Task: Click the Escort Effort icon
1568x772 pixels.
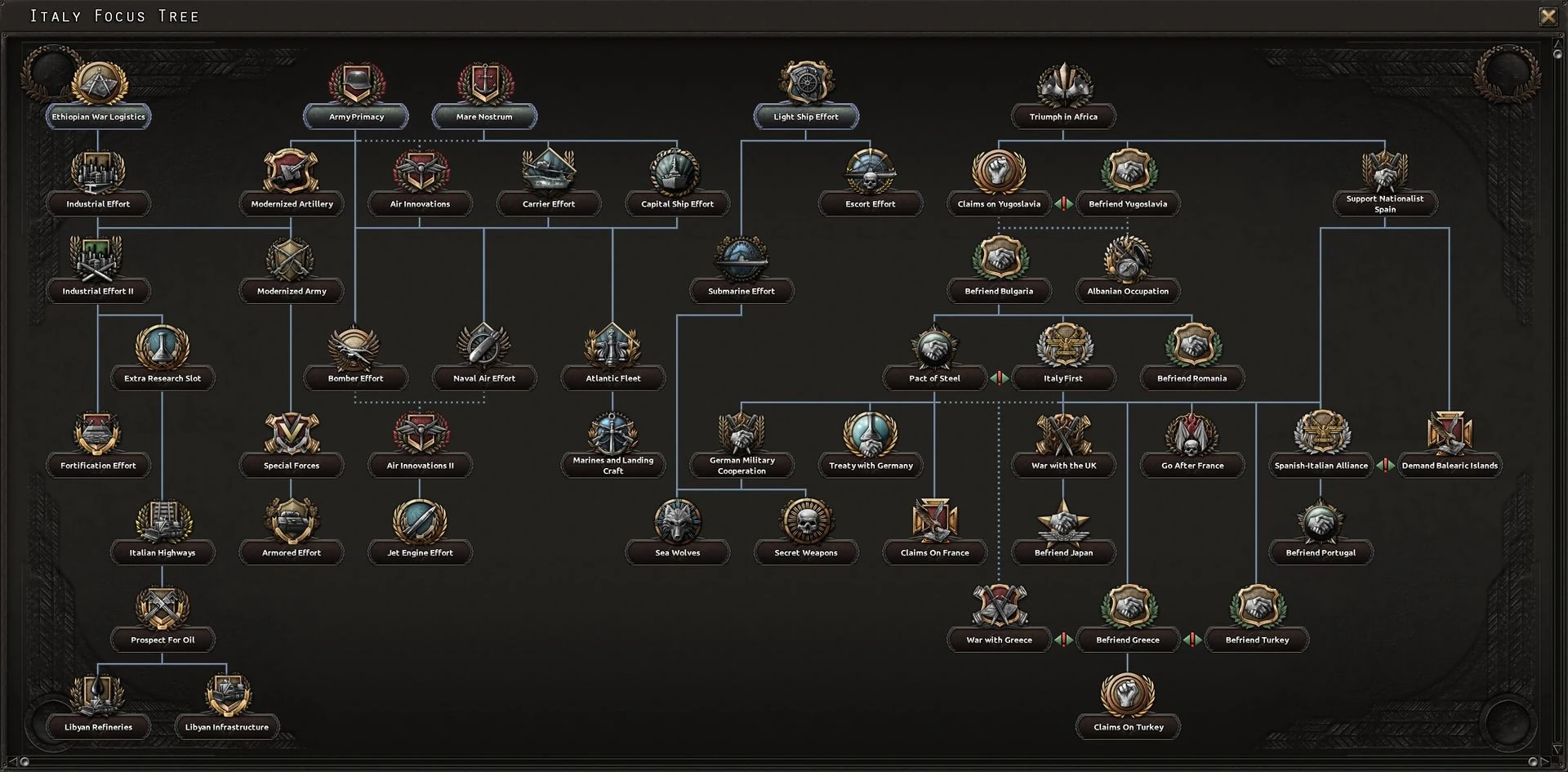Action: [x=871, y=172]
